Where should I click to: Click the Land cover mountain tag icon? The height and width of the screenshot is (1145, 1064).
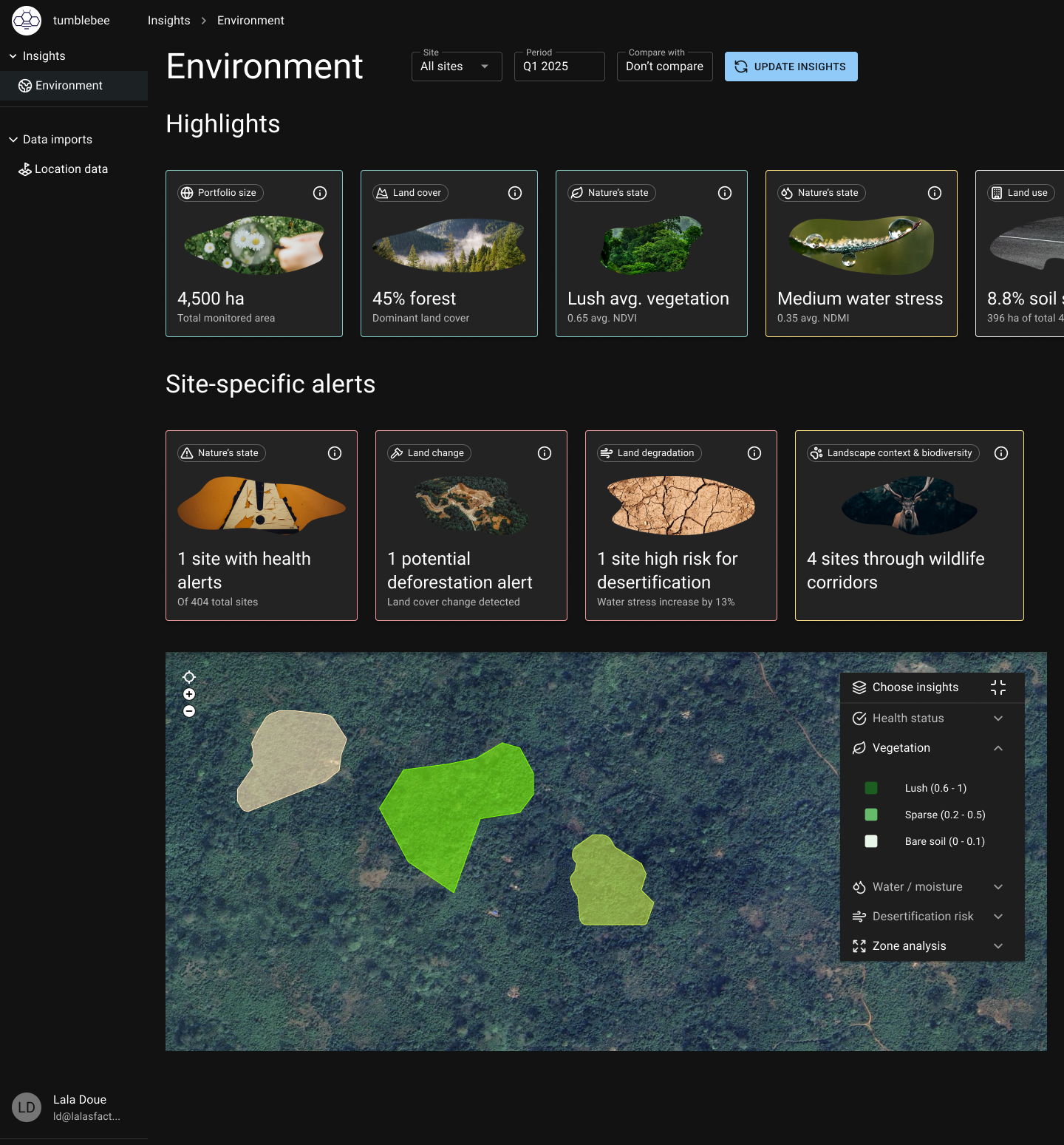point(382,193)
